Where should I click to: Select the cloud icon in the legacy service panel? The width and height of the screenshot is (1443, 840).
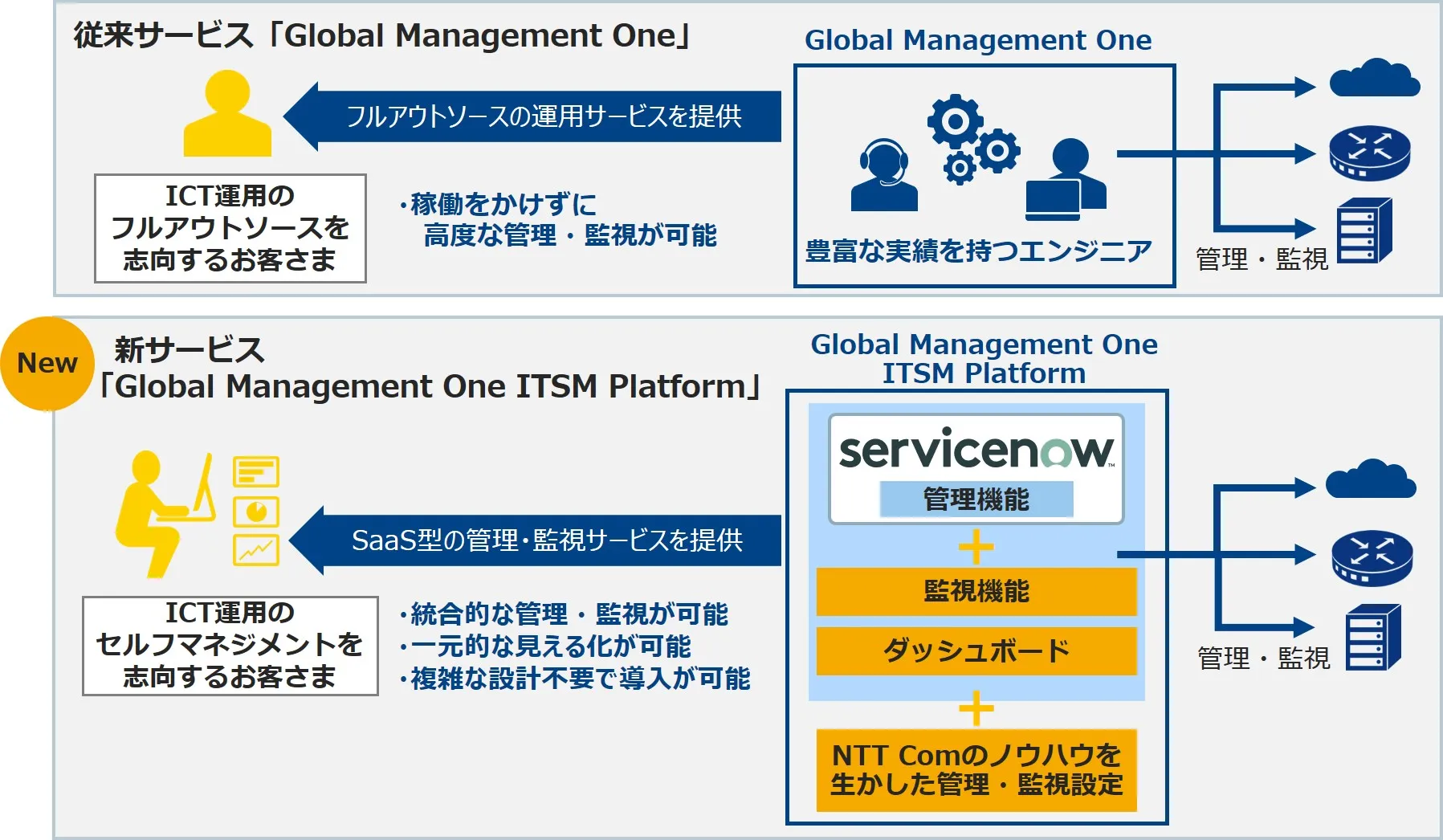tap(1374, 80)
